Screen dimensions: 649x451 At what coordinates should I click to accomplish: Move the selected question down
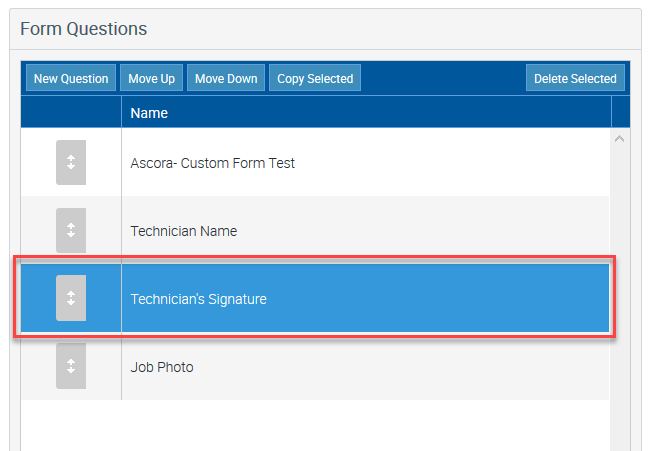click(x=226, y=78)
